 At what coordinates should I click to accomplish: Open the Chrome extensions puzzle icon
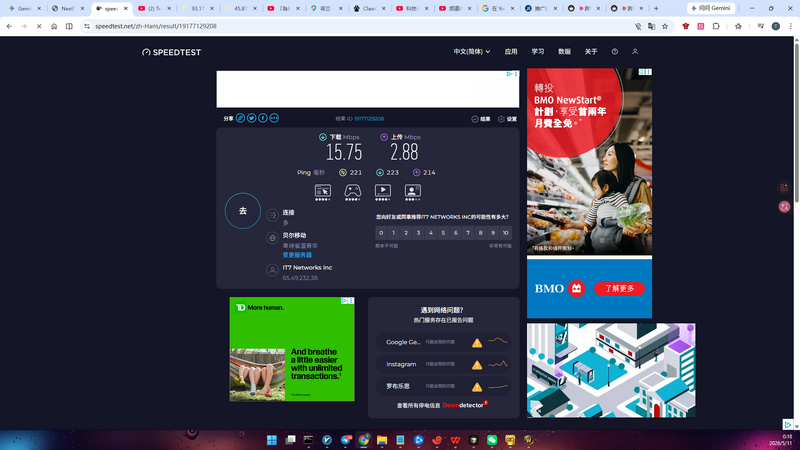click(716, 26)
